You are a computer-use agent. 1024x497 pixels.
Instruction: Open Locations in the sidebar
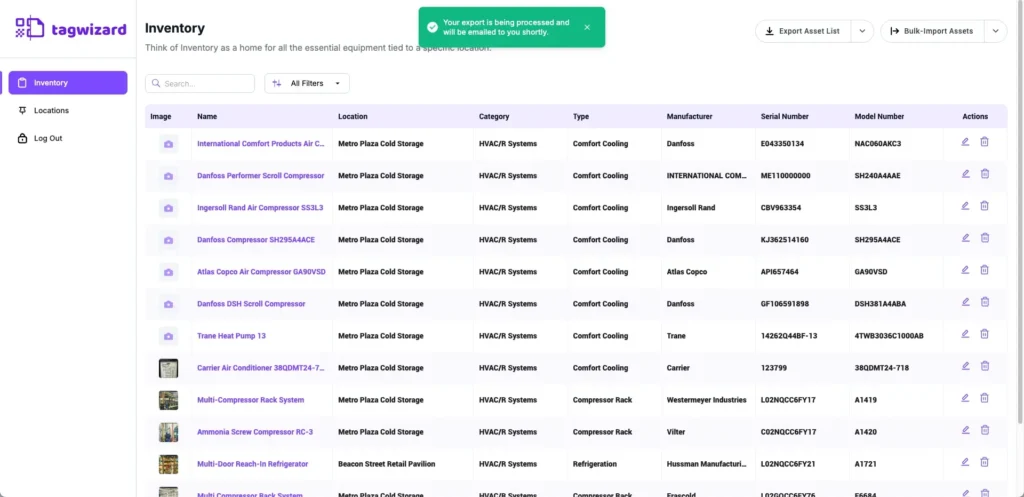[51, 110]
